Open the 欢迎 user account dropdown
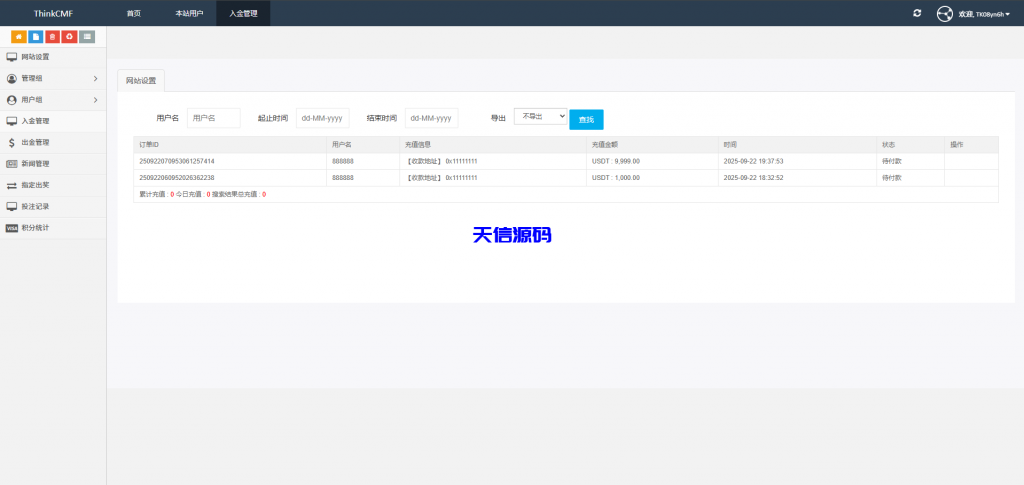The height and width of the screenshot is (485, 1024). pos(984,14)
